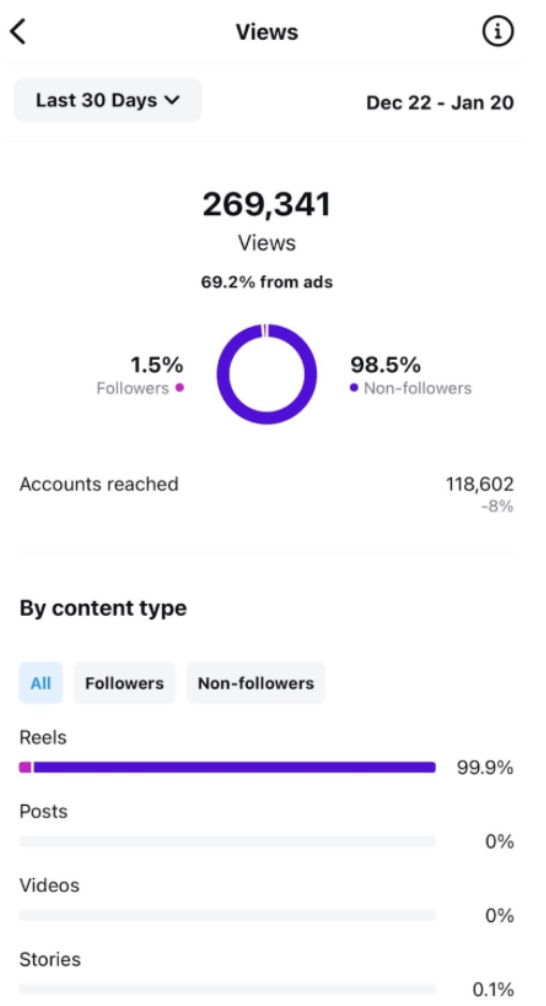
Task: Tap the Videos progress bar
Action: [x=227, y=915]
